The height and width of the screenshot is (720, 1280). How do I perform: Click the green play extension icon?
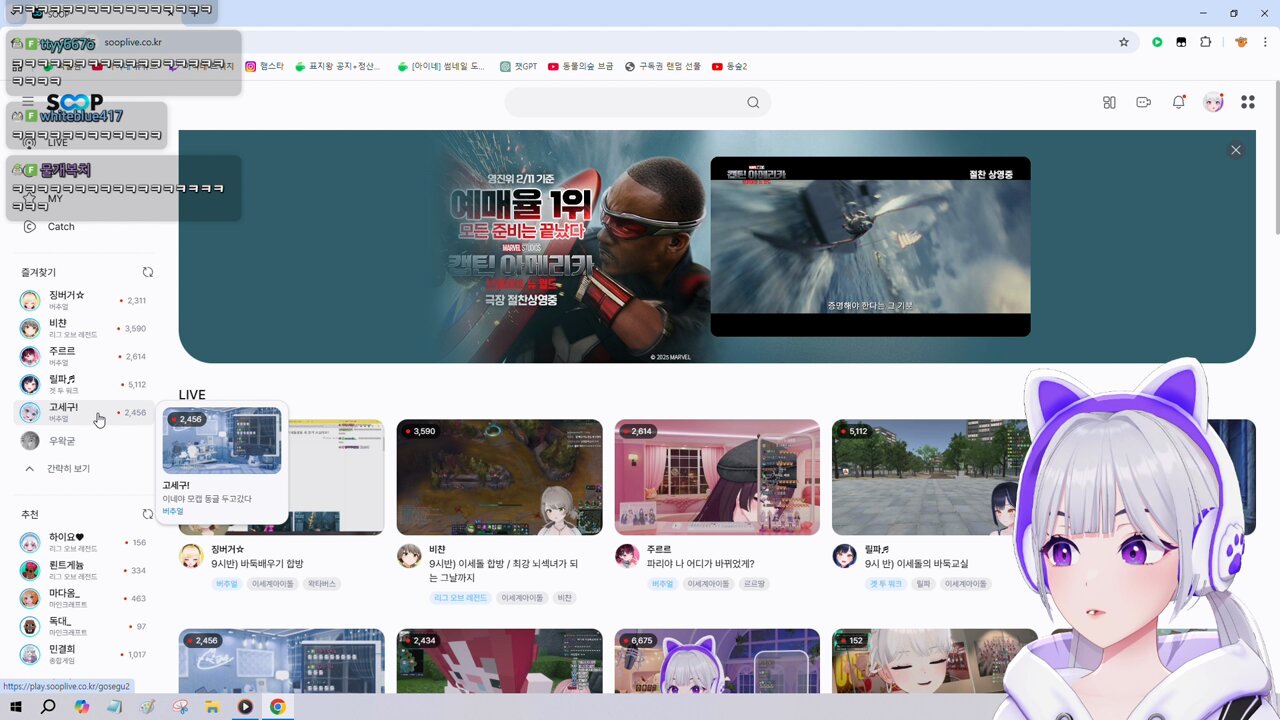point(1157,42)
